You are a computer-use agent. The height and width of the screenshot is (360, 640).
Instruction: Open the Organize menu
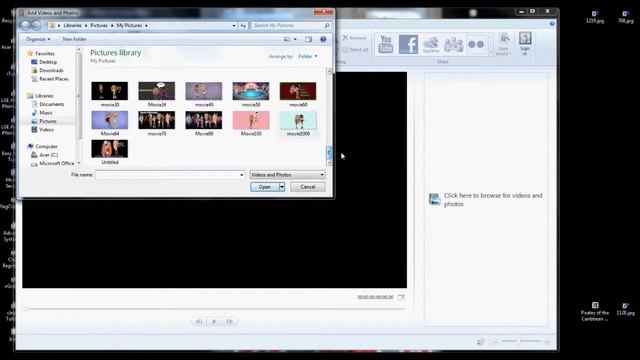(x=38, y=39)
